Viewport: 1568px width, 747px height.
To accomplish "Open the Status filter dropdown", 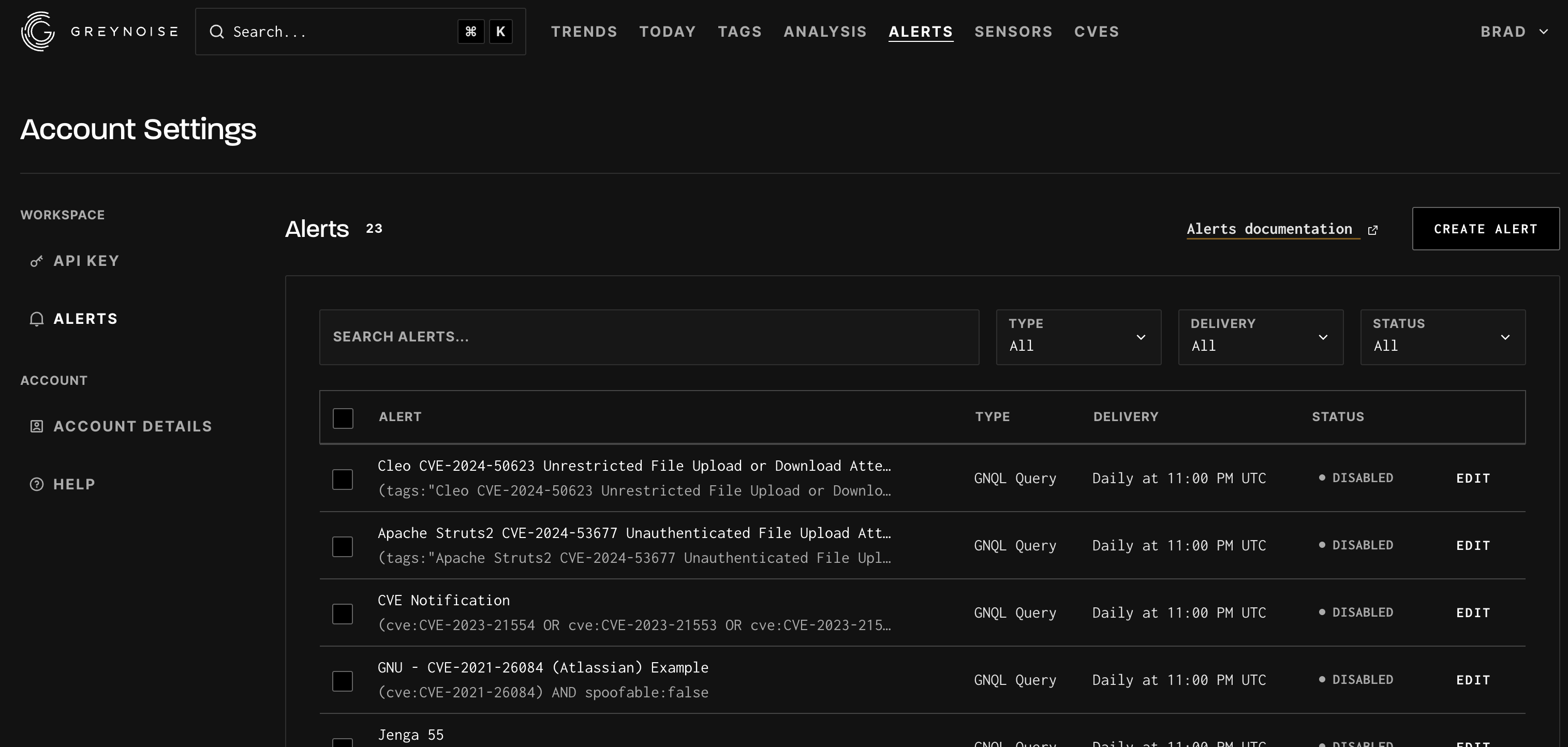I will click(x=1442, y=337).
